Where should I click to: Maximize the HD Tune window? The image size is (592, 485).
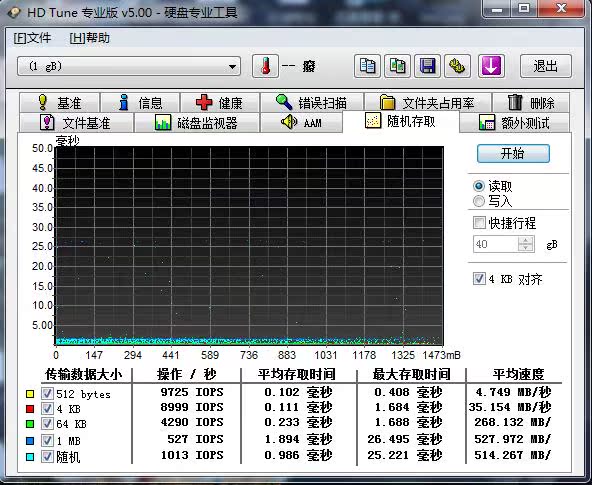pyautogui.click(x=524, y=8)
